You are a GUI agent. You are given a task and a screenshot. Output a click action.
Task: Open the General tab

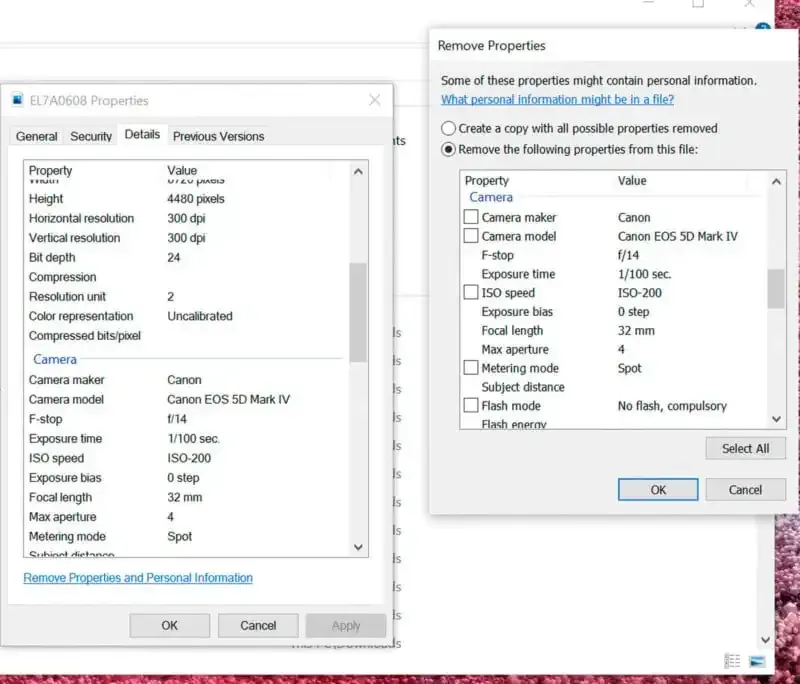(37, 136)
